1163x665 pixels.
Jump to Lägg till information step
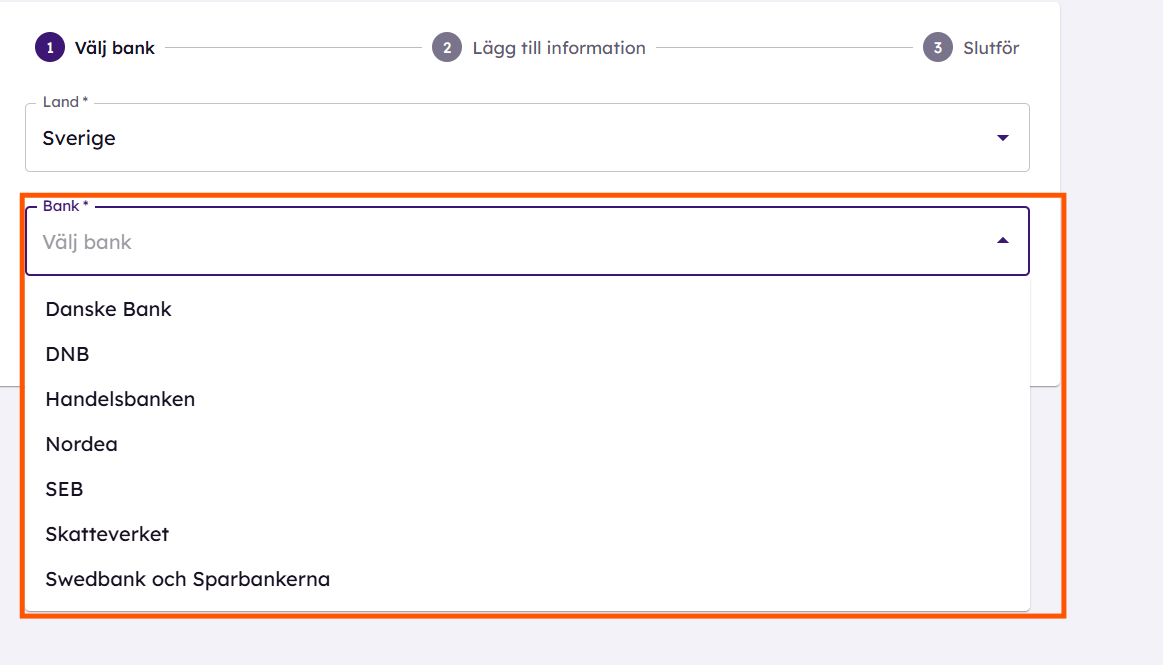(559, 48)
